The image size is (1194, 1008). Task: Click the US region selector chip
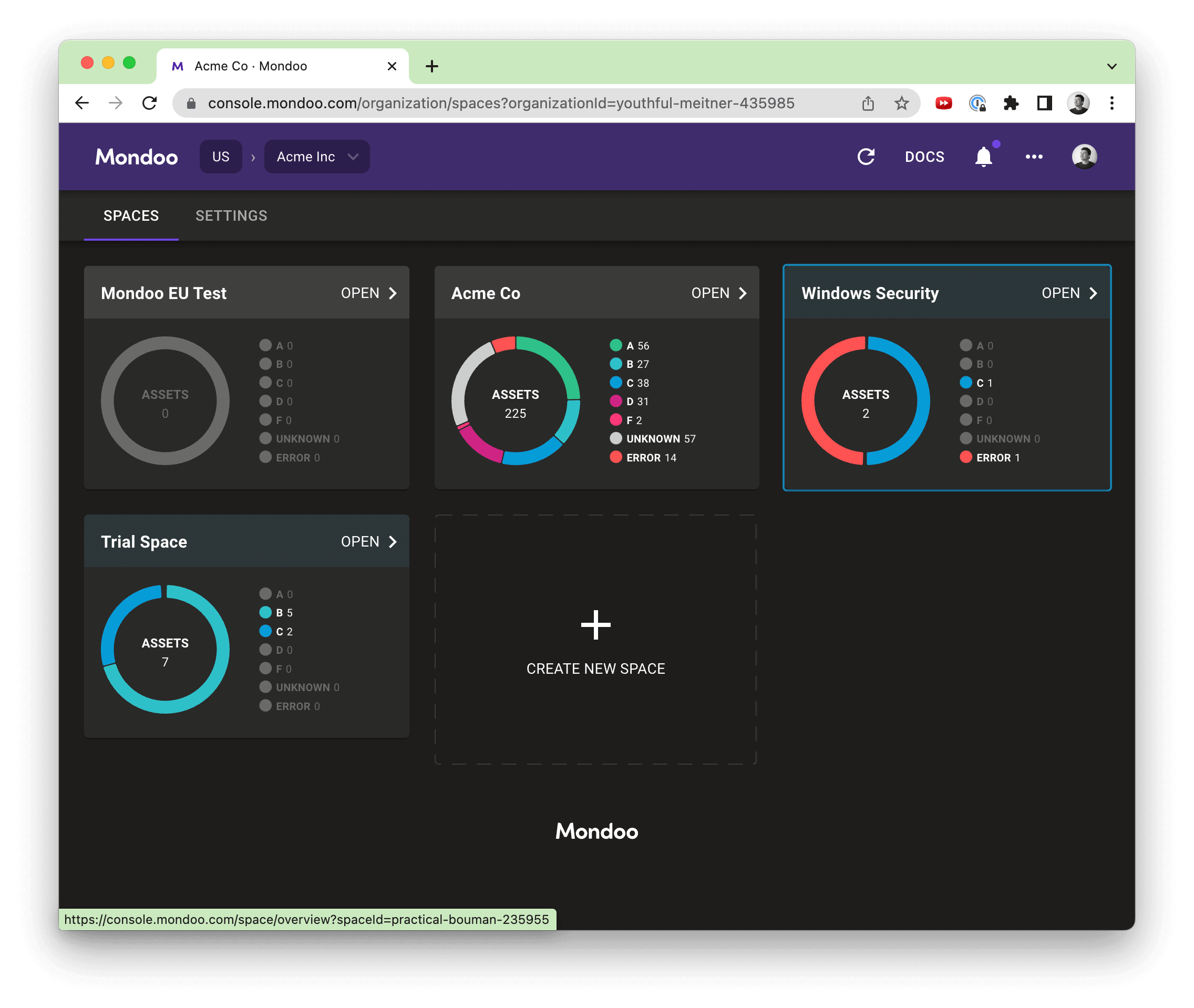pos(221,157)
